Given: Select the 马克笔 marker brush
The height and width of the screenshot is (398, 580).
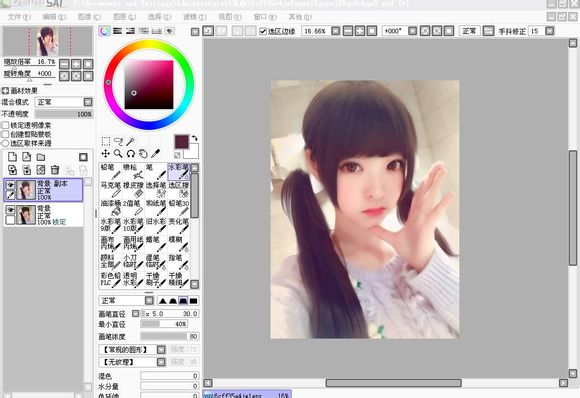Looking at the screenshot, I should coord(111,189).
